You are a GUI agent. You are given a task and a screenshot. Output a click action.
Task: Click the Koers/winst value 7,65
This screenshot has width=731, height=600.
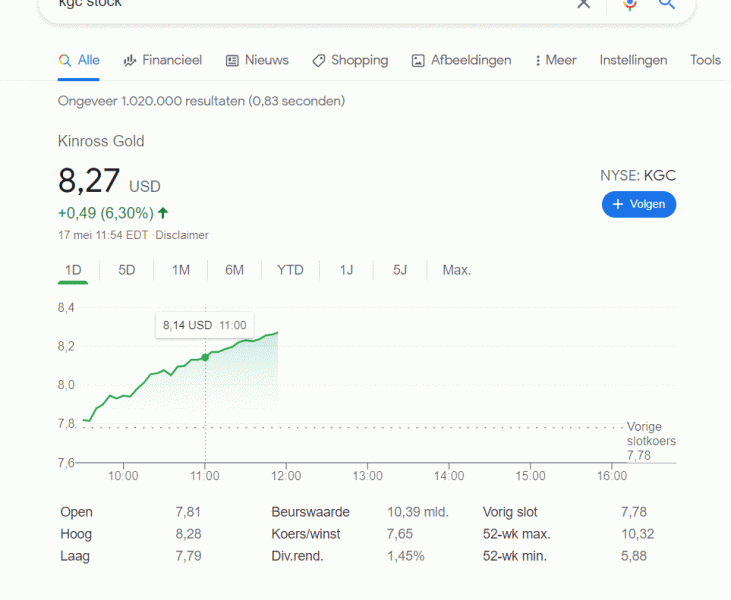400,534
